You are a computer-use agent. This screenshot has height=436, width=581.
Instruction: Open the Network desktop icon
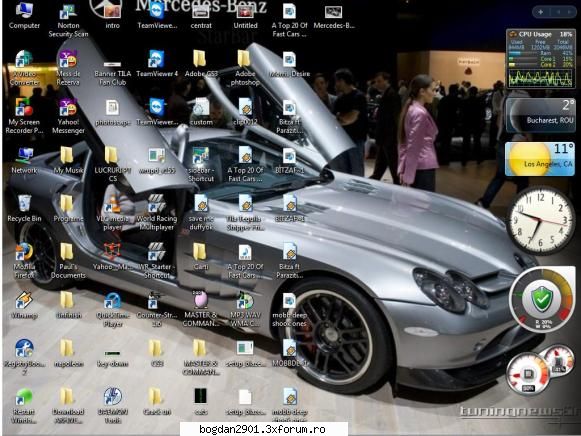(x=24, y=160)
